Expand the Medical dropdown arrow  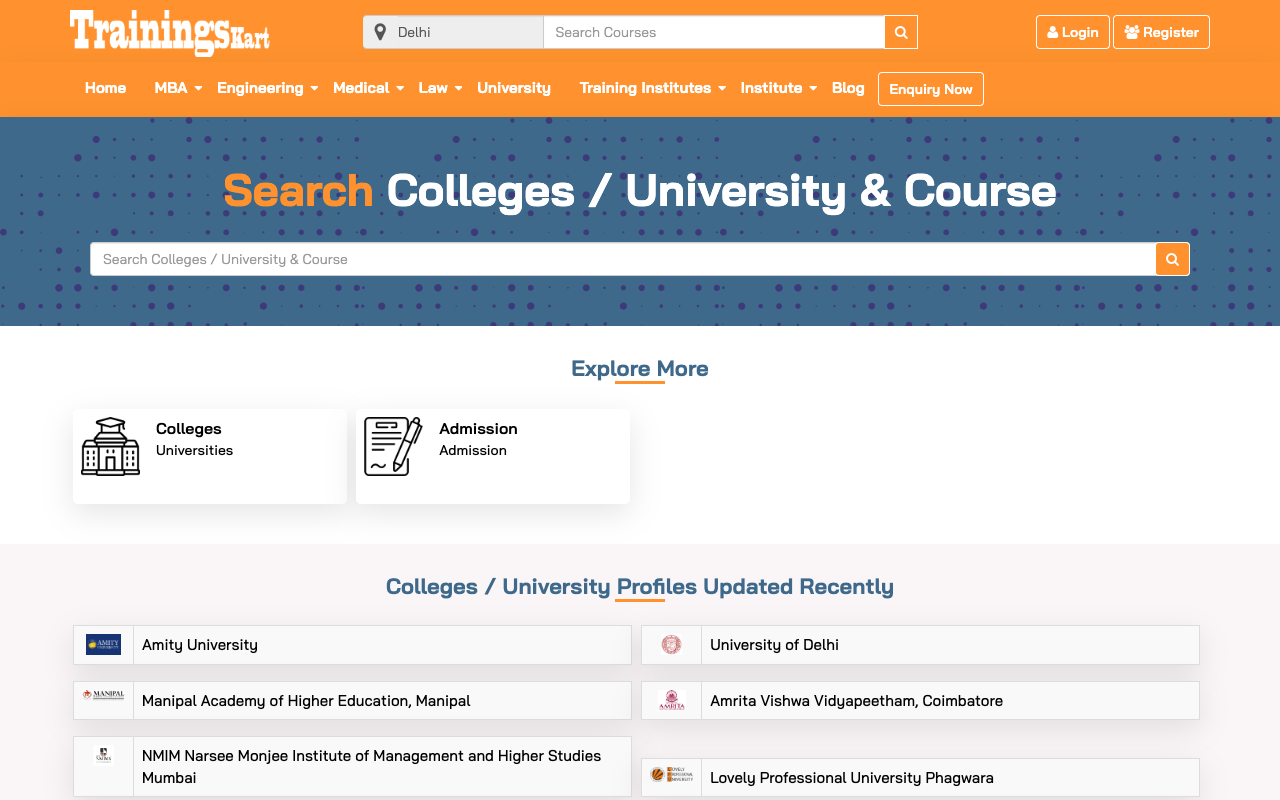(400, 88)
